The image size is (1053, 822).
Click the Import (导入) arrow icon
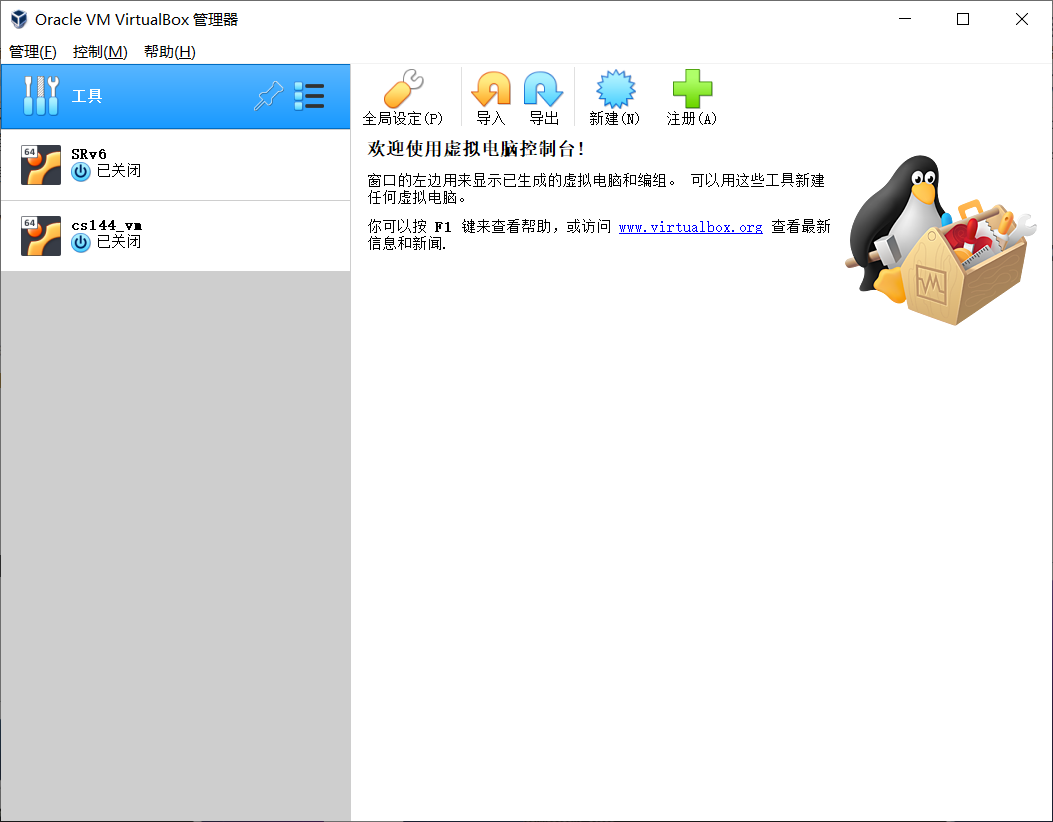491,89
